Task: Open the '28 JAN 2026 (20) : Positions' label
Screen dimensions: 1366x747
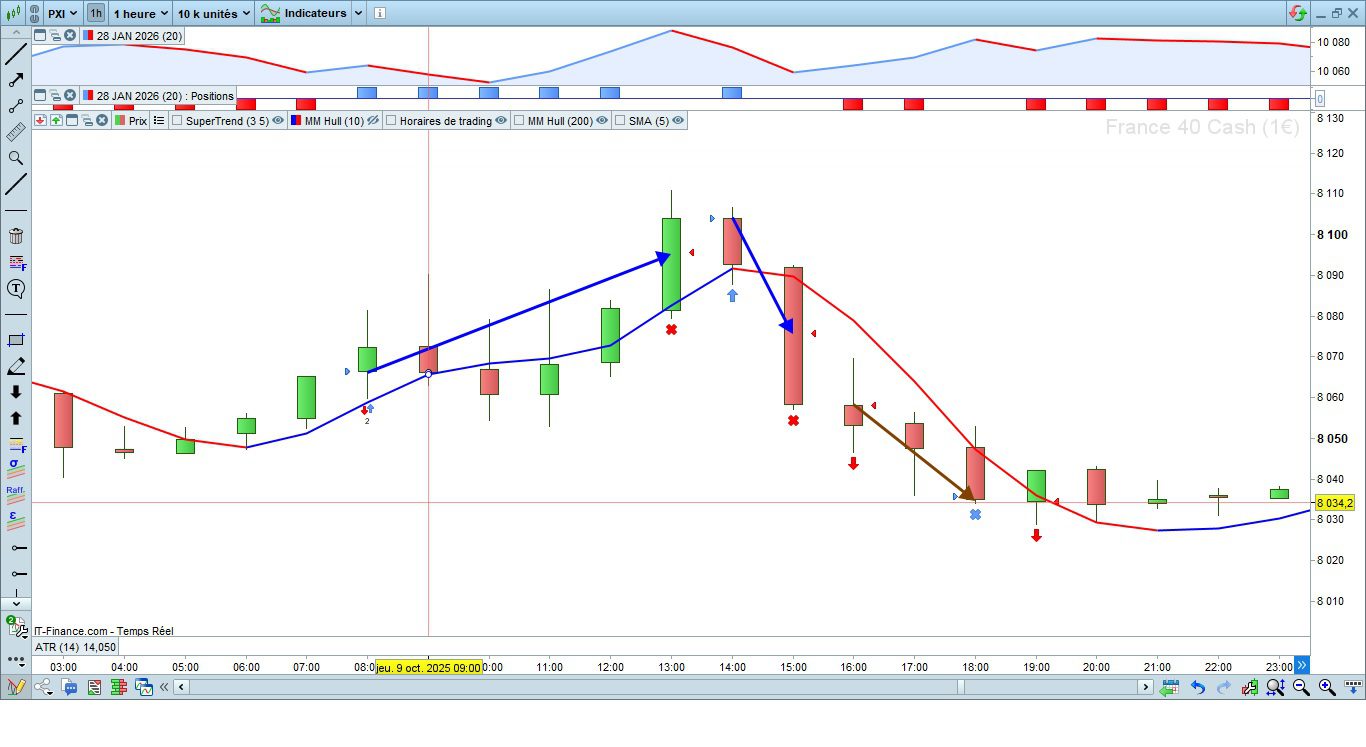Action: click(x=165, y=96)
